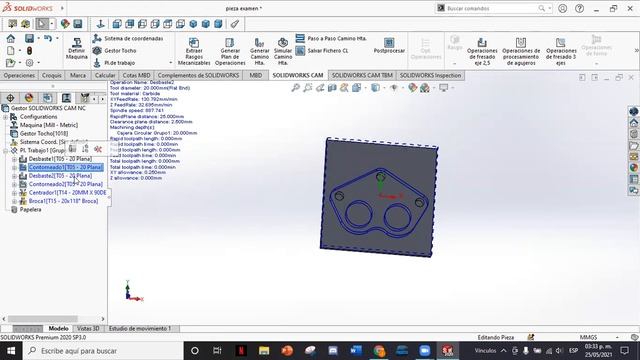Open Operaciones de procesamiento de agujeros
The height and width of the screenshot is (360, 640).
(x=521, y=51)
